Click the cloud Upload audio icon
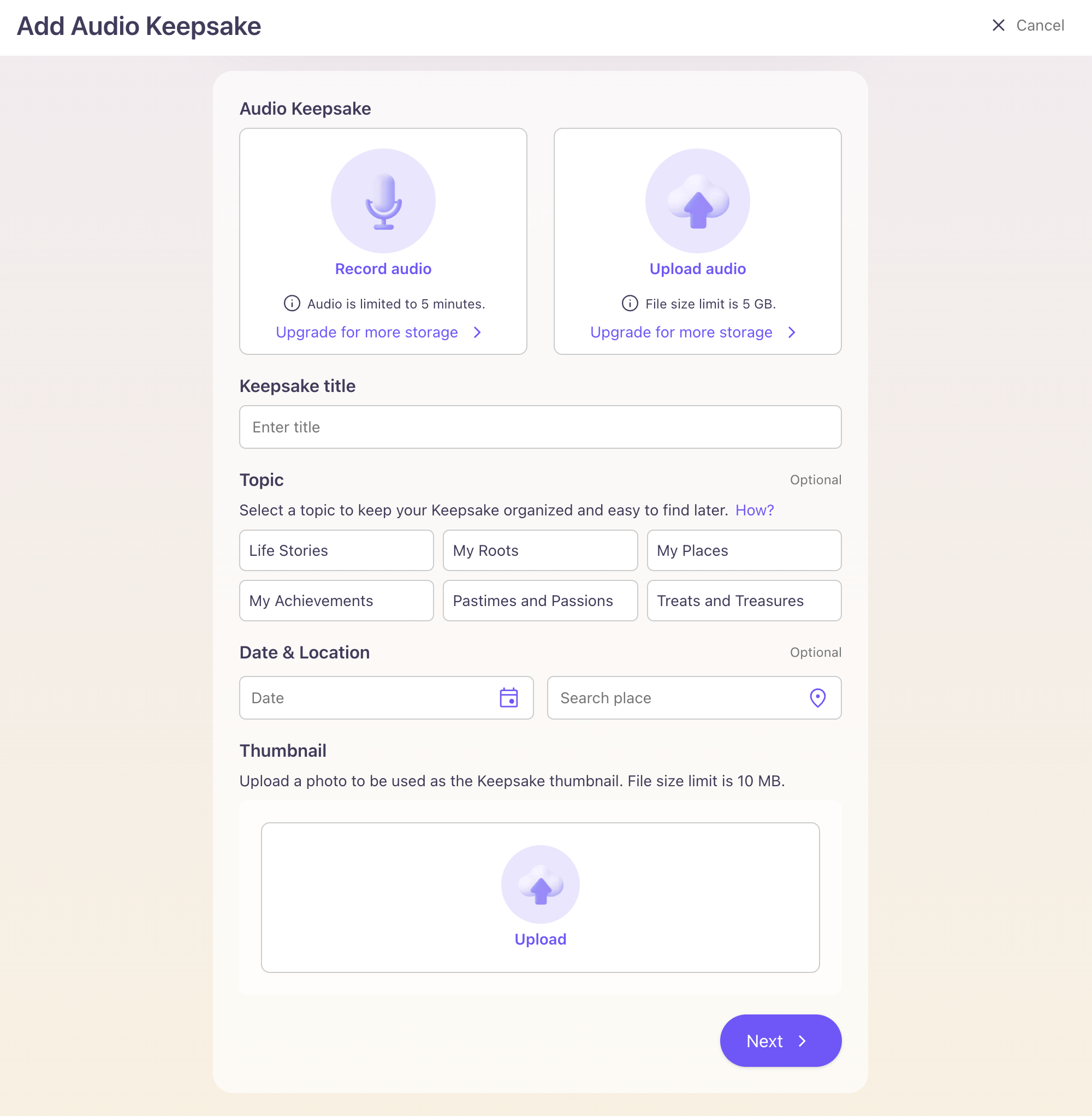Screen dimensions: 1092x1116 point(697,201)
